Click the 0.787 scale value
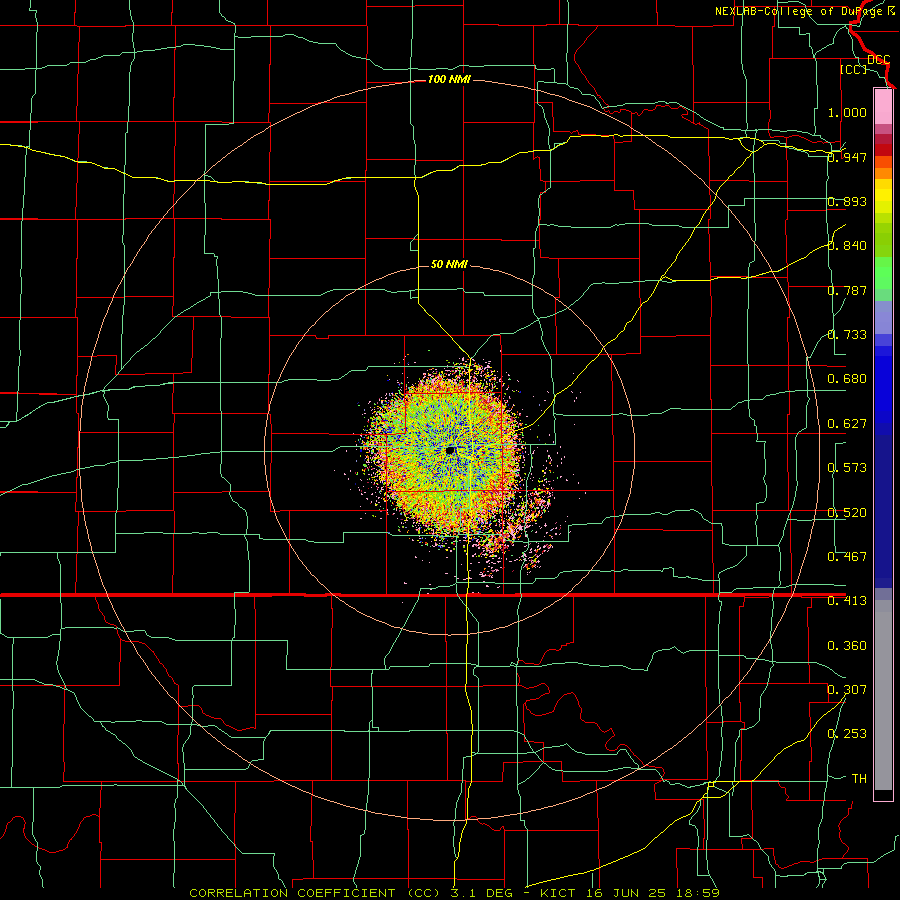This screenshot has width=900, height=900. point(847,290)
